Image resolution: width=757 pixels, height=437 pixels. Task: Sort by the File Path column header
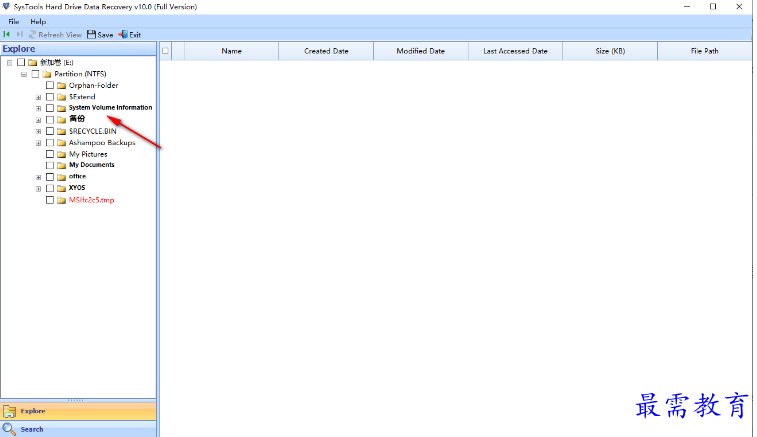coord(705,51)
